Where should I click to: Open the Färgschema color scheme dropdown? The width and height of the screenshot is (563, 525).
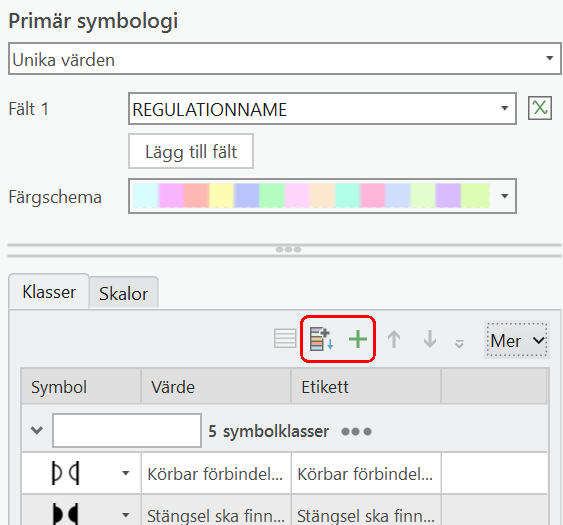(x=504, y=196)
